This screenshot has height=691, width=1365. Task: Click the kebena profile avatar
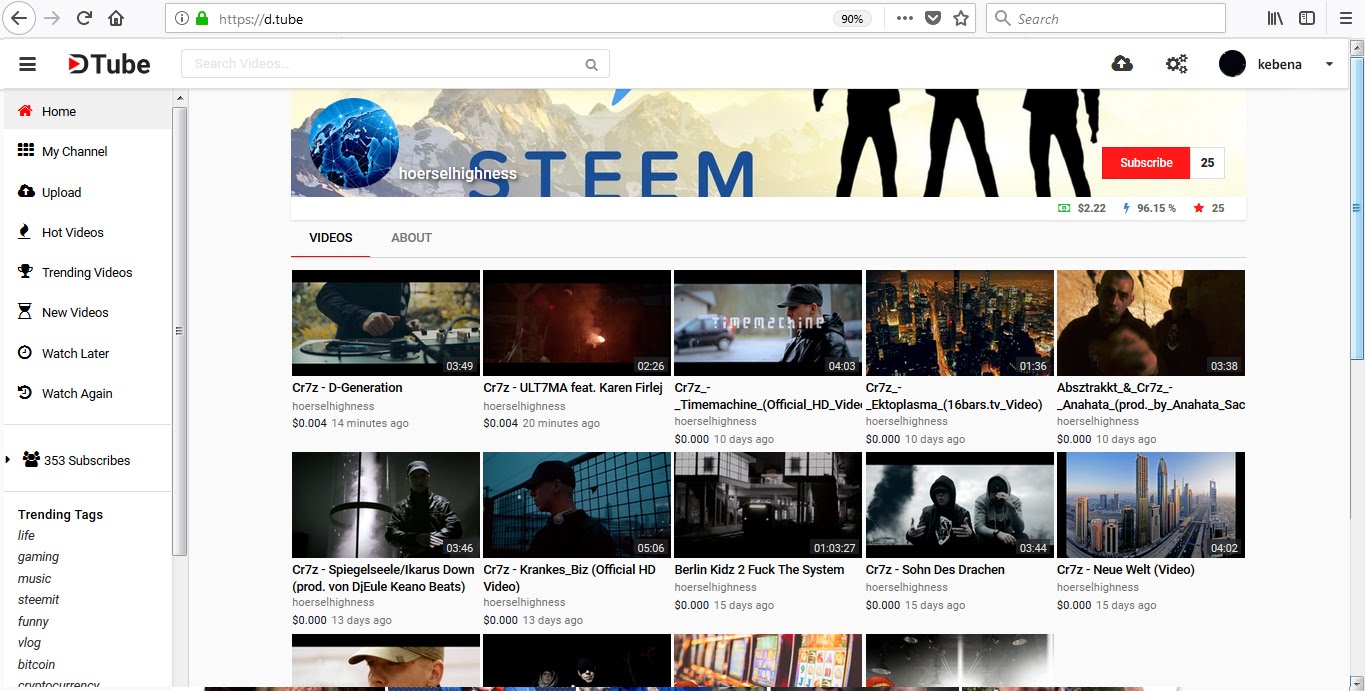(1232, 64)
